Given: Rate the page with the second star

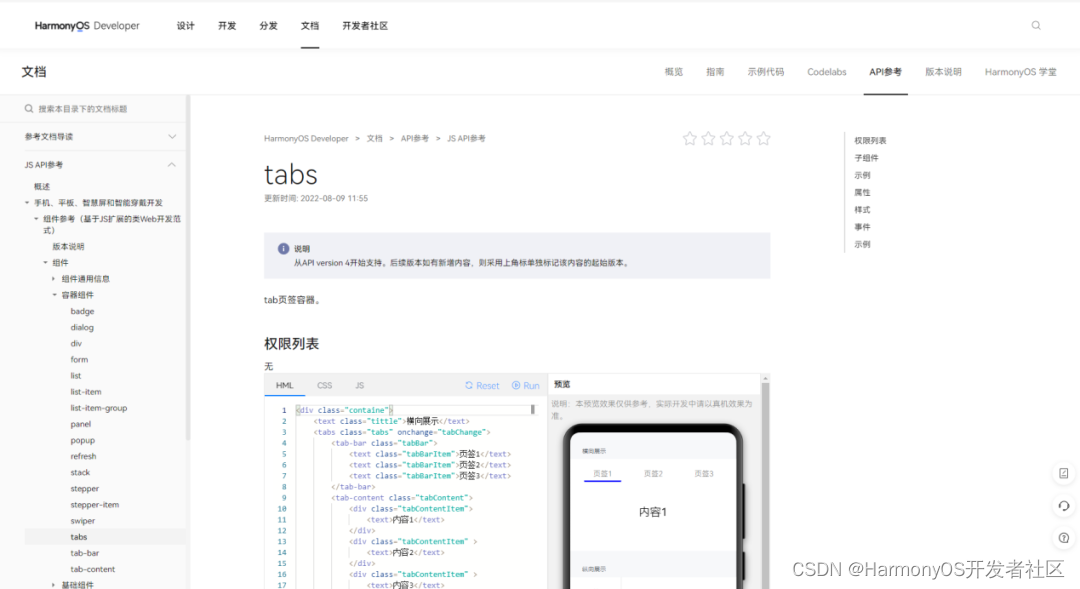Looking at the screenshot, I should (708, 138).
